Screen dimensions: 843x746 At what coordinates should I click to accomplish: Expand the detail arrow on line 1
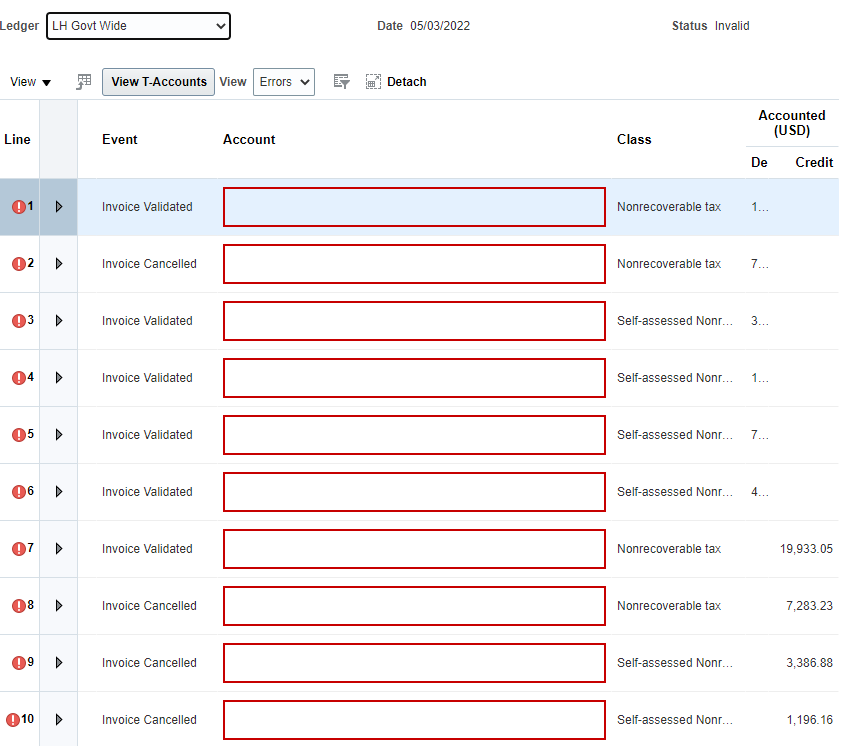point(58,206)
